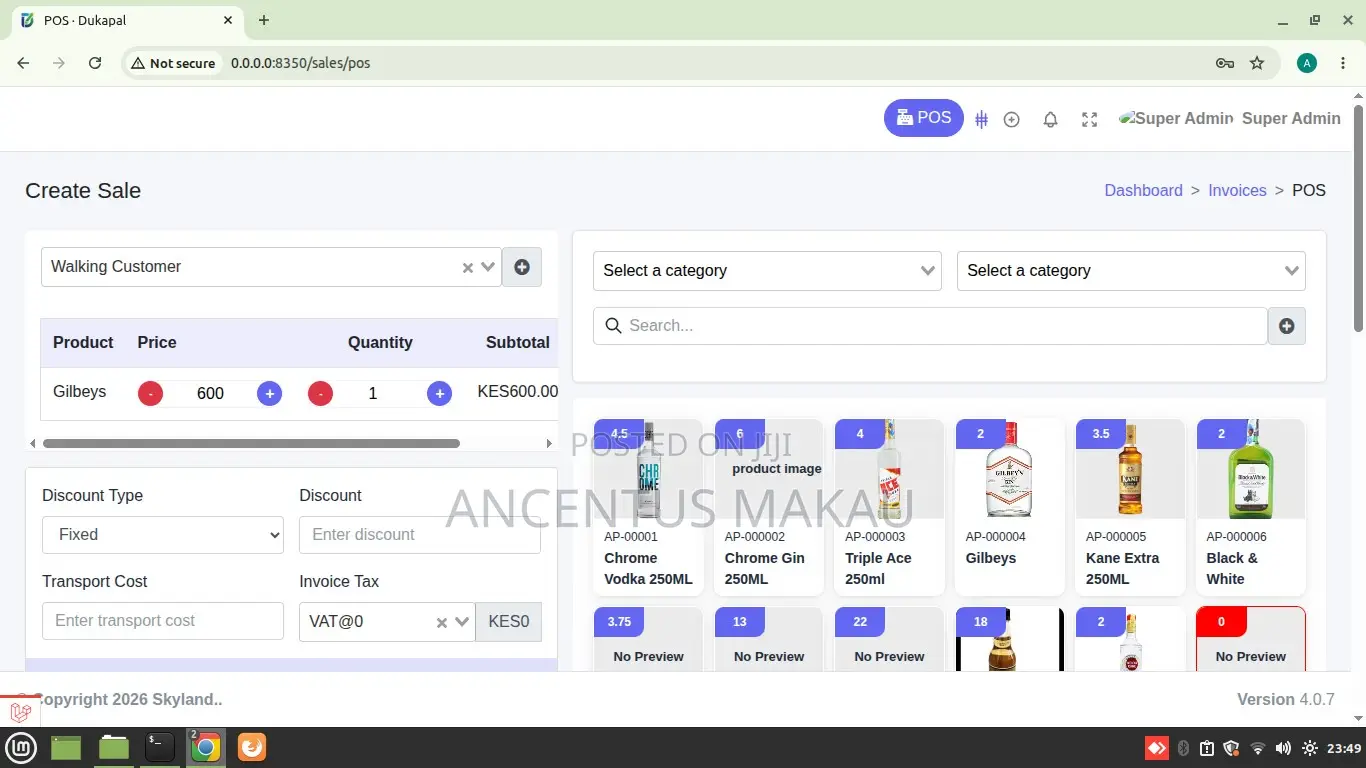Decrease the Gilbeys price with minus button
This screenshot has height=768, width=1366.
[150, 393]
